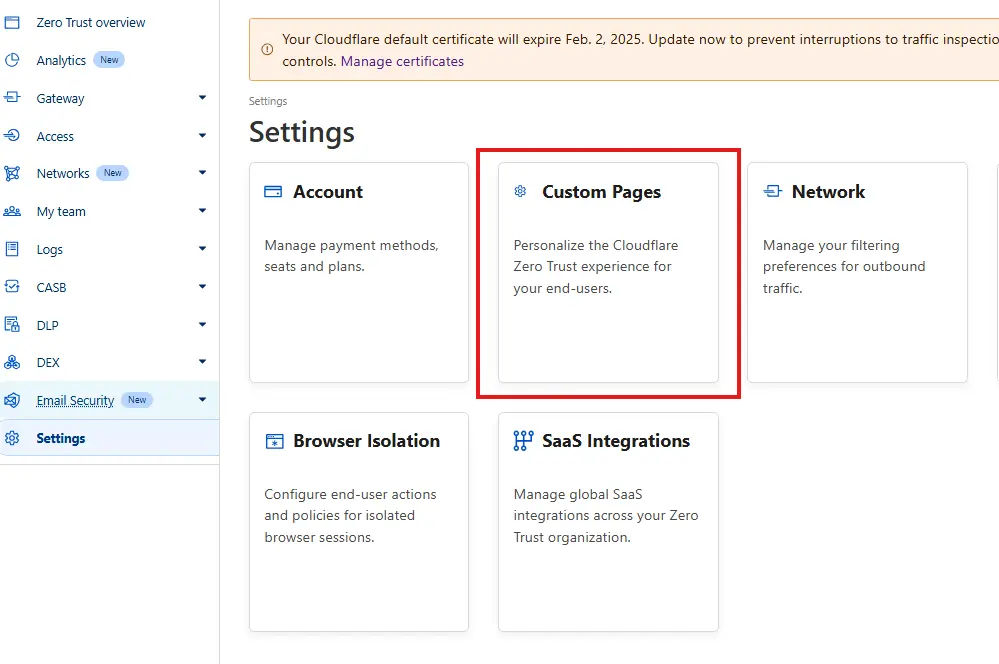Click the certificate expiry warning message
This screenshot has width=999, height=664.
click(x=640, y=50)
